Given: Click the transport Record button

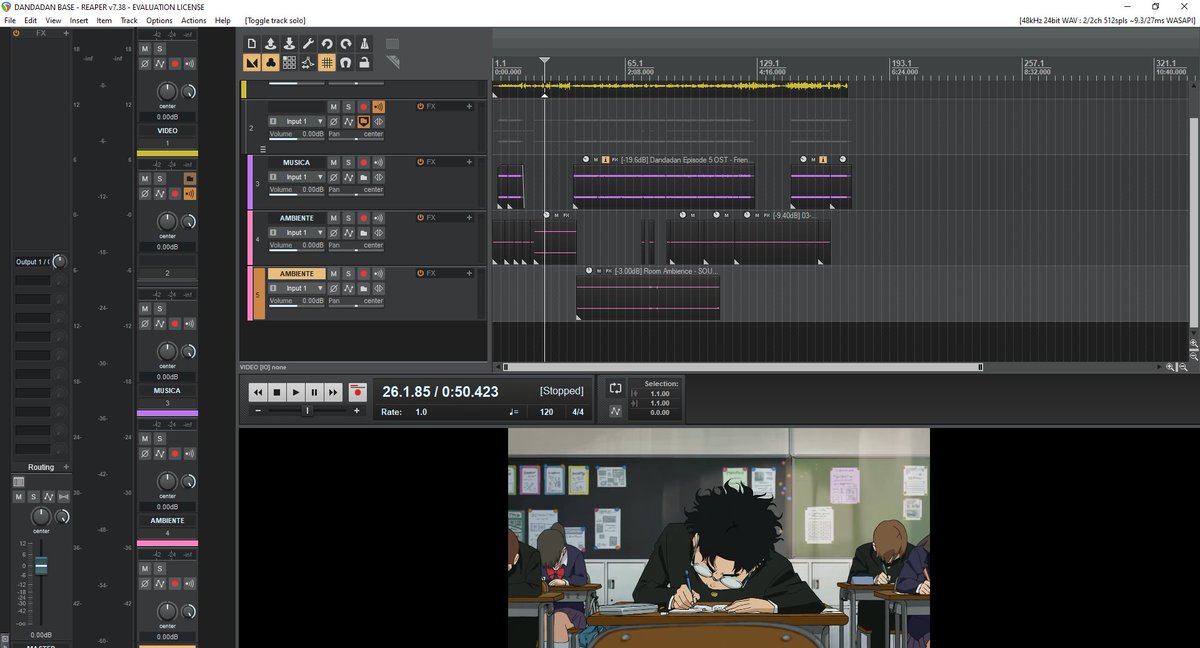Looking at the screenshot, I should click(x=358, y=392).
